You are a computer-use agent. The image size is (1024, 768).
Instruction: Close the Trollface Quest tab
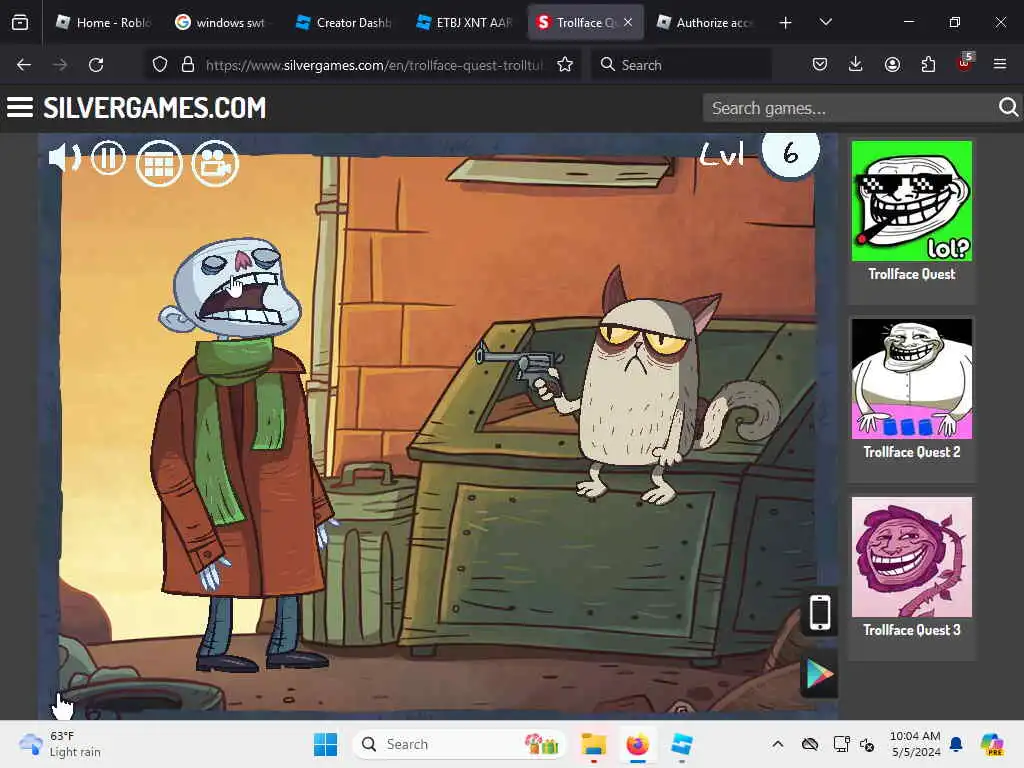628,22
